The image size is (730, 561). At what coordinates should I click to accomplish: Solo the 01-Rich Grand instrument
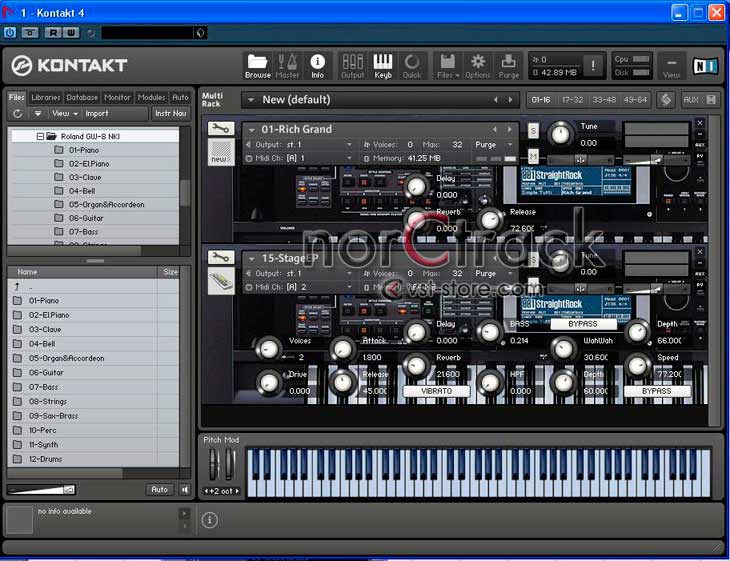(x=533, y=131)
